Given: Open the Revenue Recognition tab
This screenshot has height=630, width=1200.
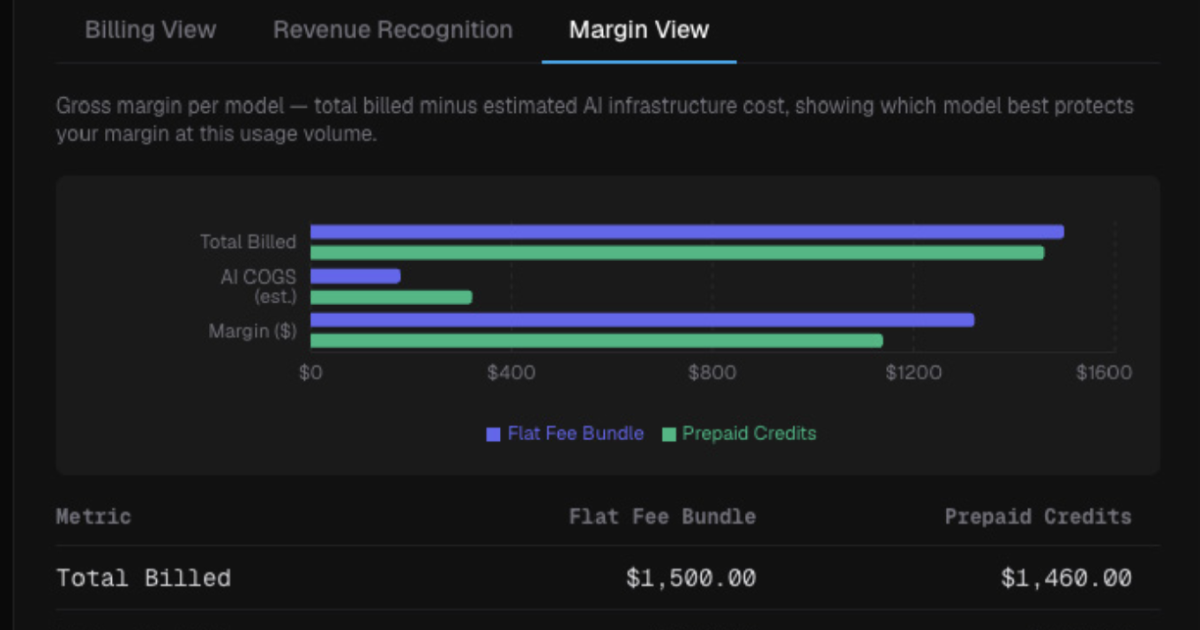Looking at the screenshot, I should point(393,30).
